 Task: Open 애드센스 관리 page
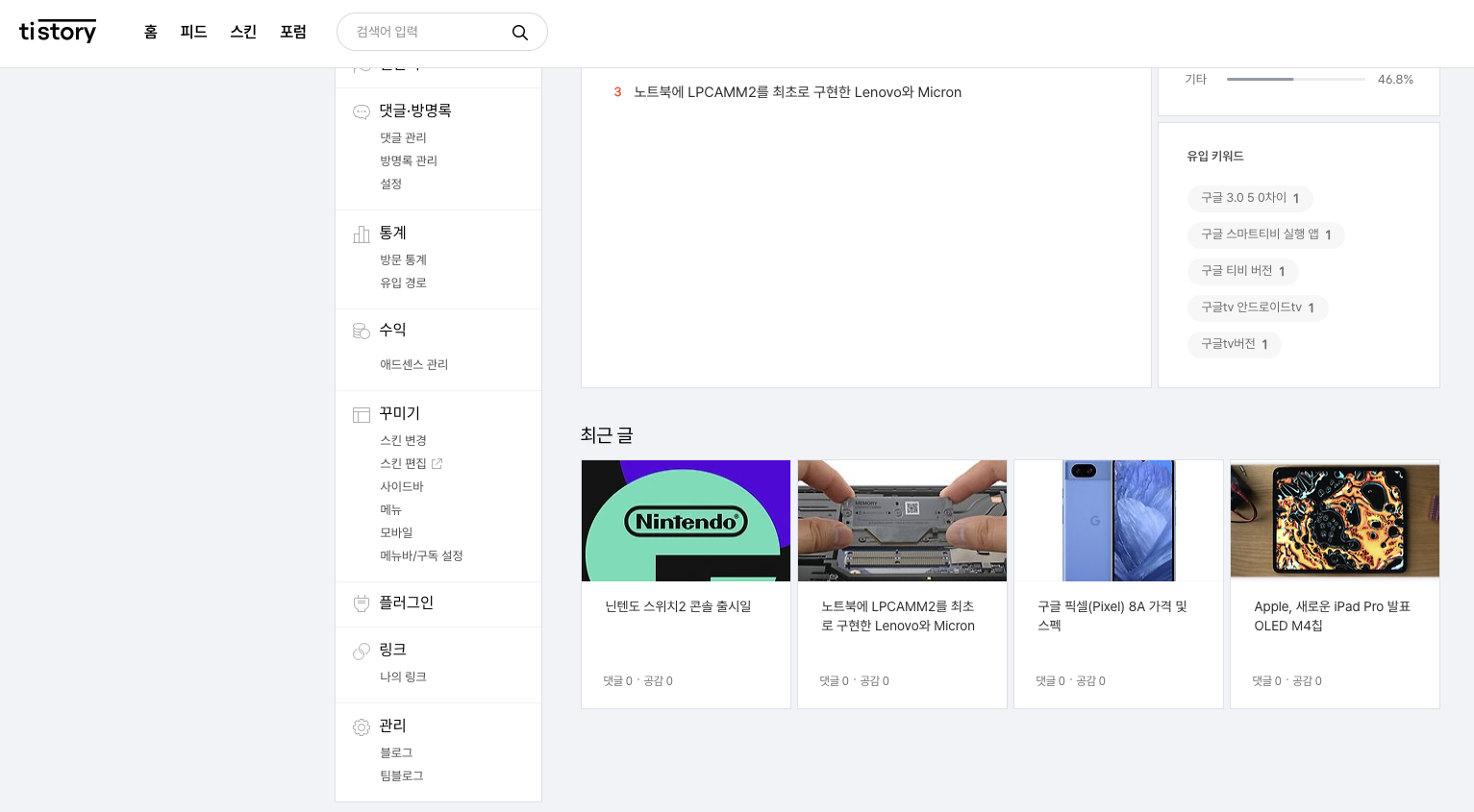coord(413,364)
